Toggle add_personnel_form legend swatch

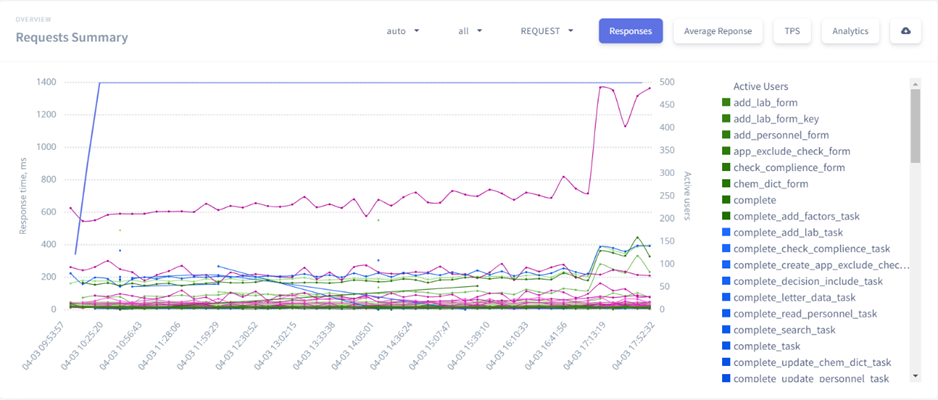(x=726, y=135)
